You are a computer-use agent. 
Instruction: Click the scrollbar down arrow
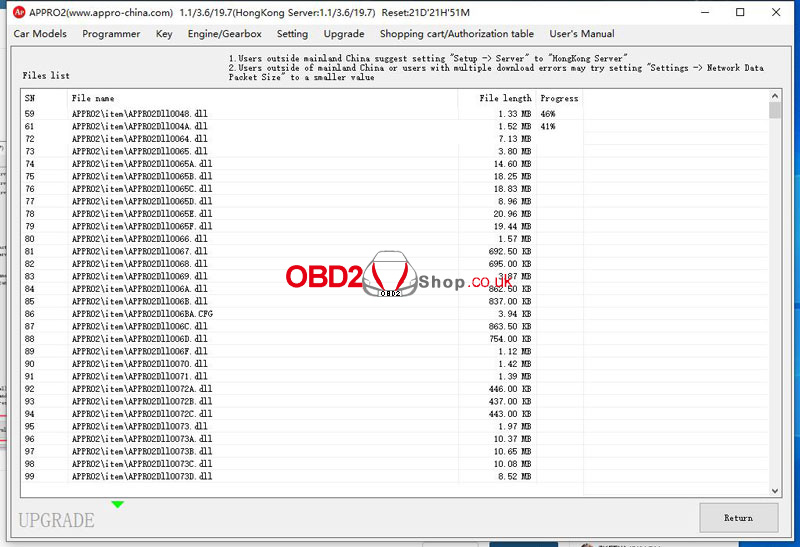(774, 490)
